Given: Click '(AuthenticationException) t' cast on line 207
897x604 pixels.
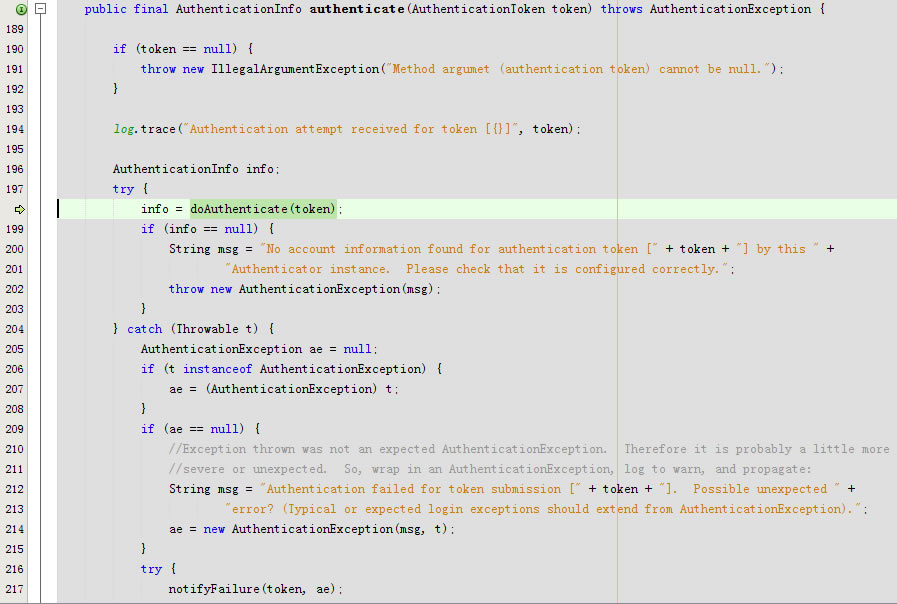Looking at the screenshot, I should click(299, 389).
